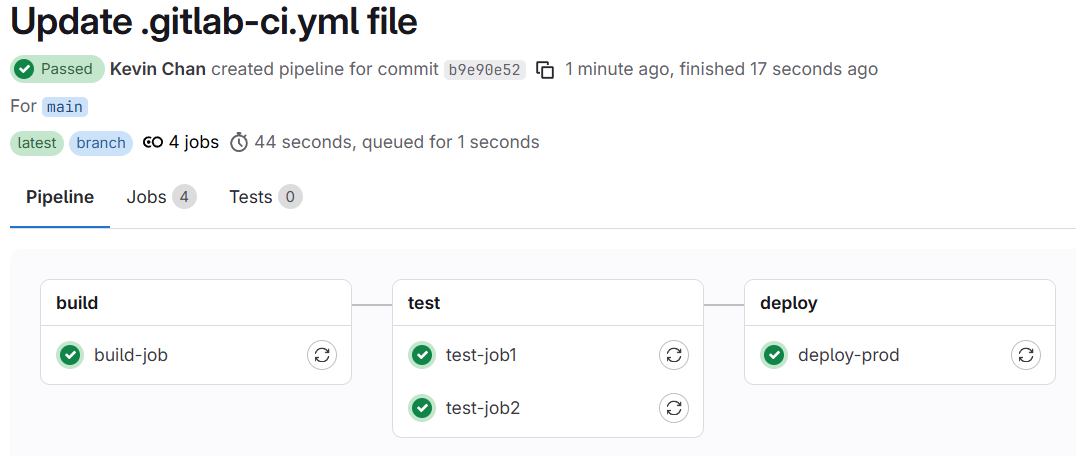Switch to the Jobs tab
The image size is (1076, 456).
coord(160,197)
